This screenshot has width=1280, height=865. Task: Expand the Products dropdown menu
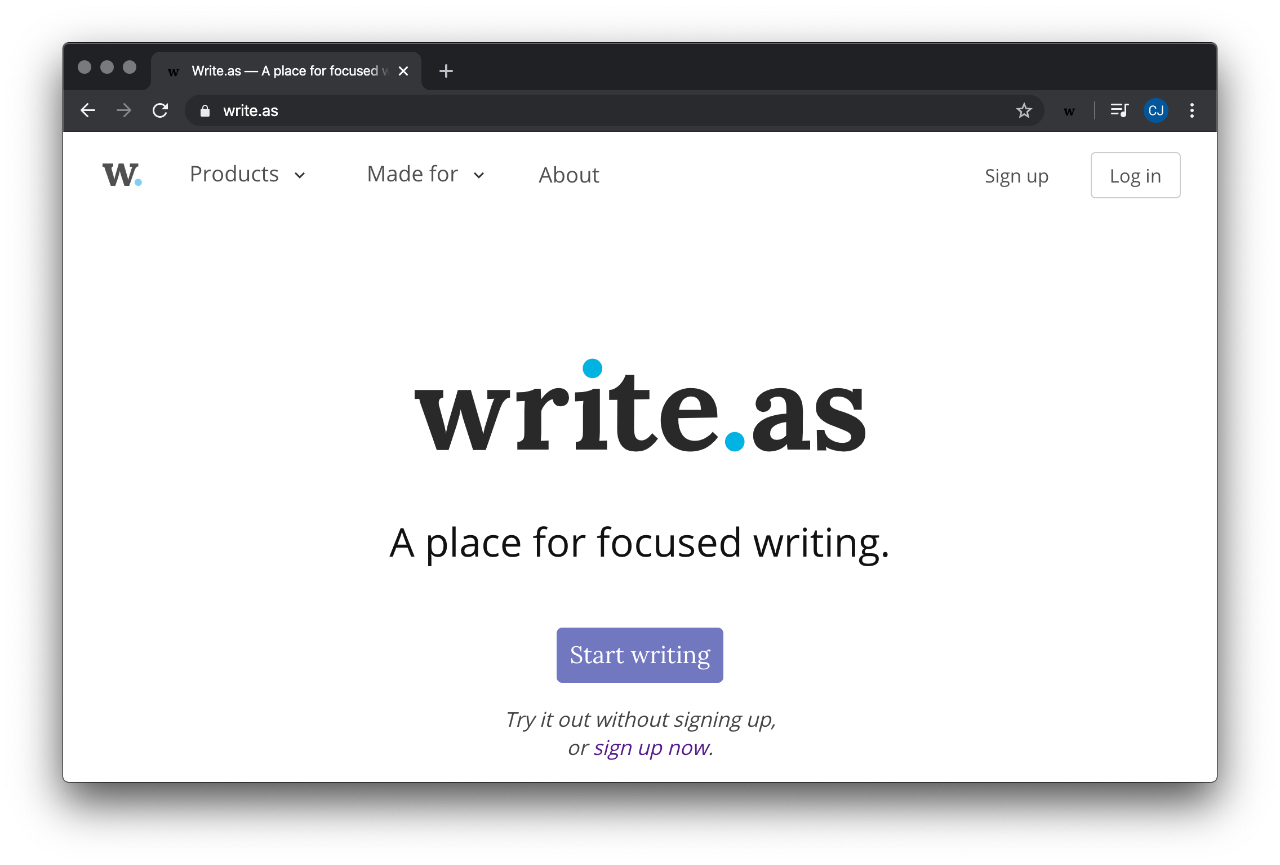[x=247, y=174]
